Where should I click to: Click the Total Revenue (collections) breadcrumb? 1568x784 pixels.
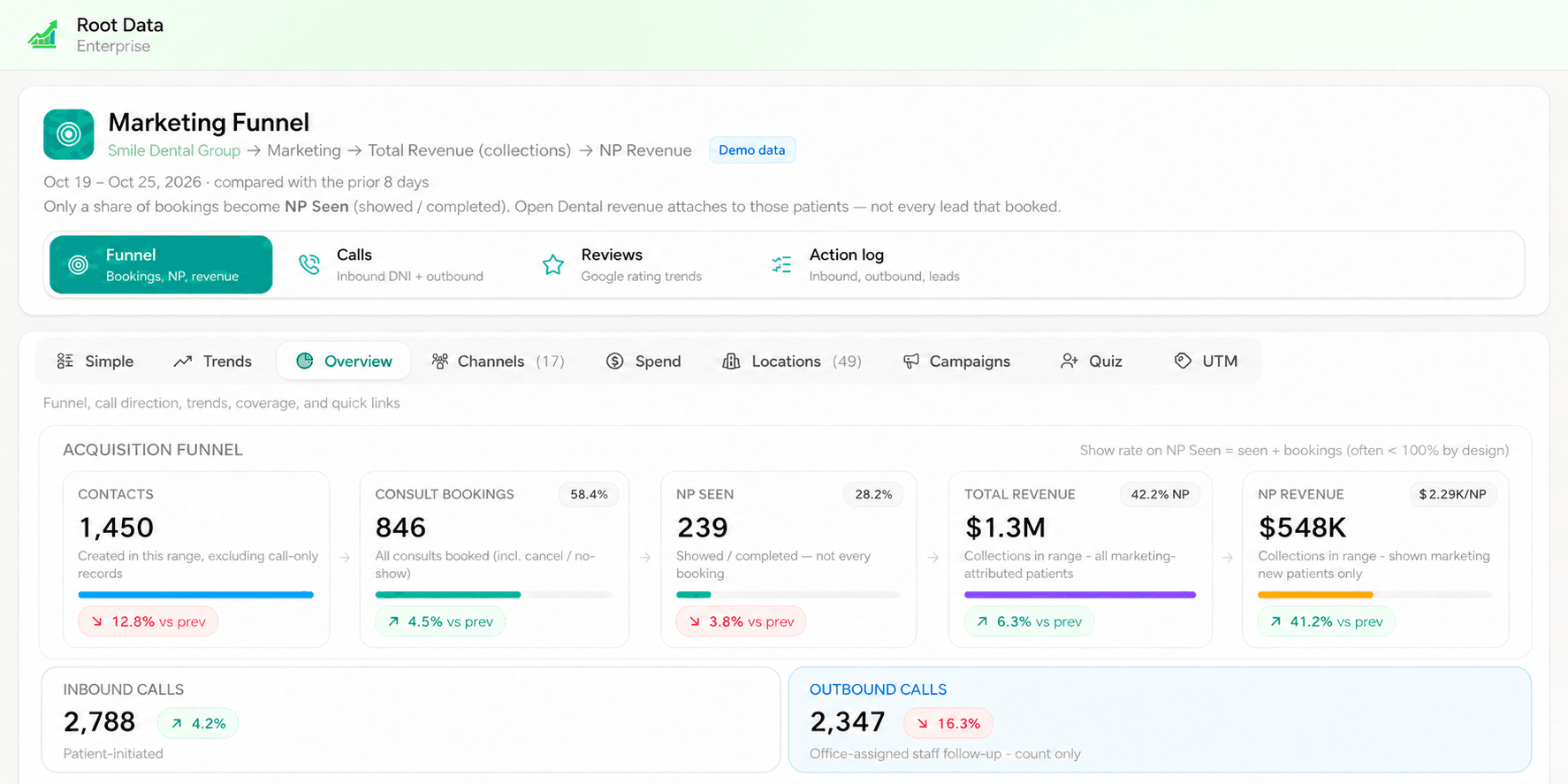469,150
